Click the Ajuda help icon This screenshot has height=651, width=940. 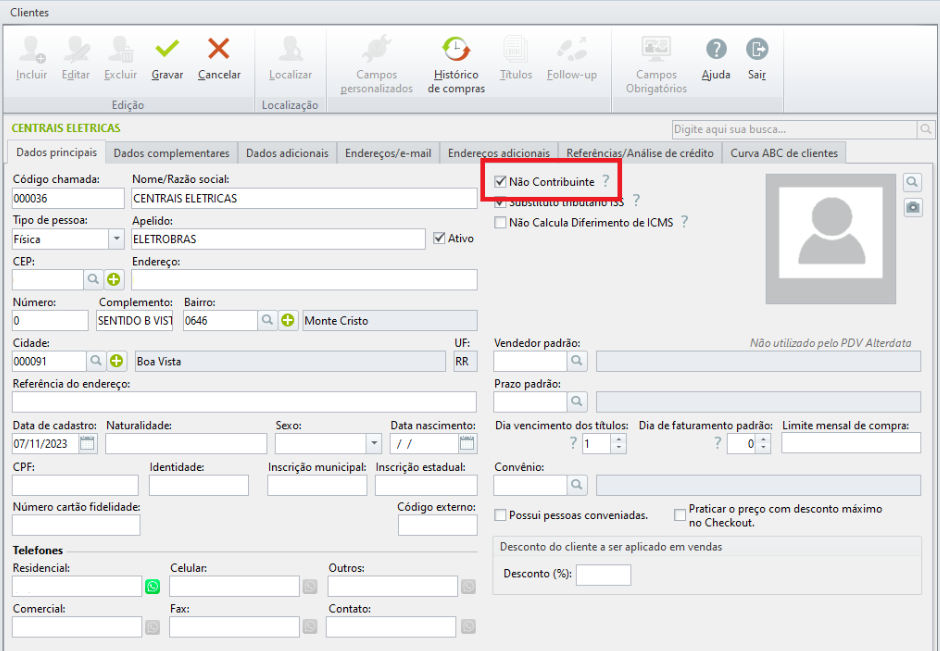716,50
